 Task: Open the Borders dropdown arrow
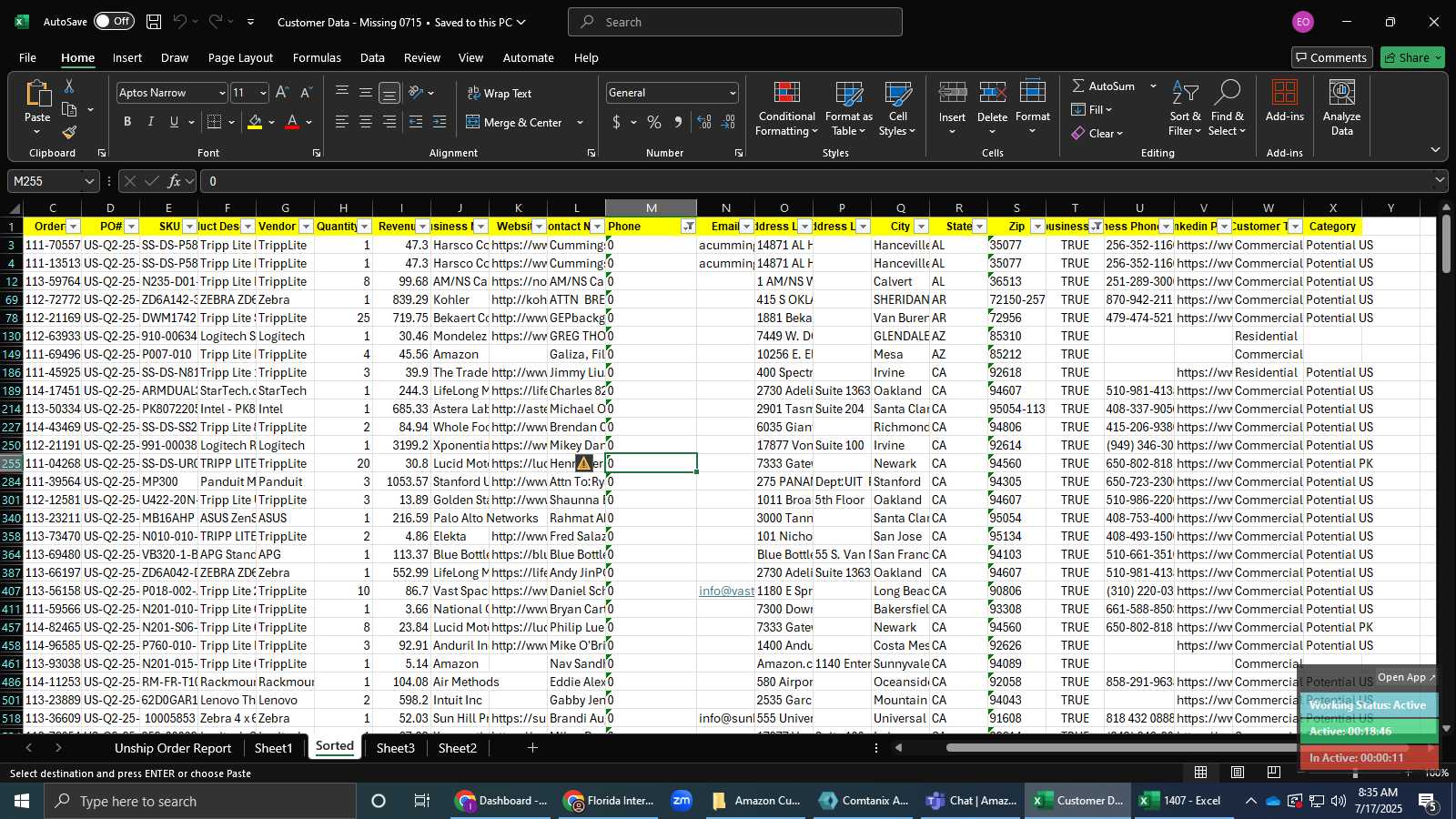point(231,122)
